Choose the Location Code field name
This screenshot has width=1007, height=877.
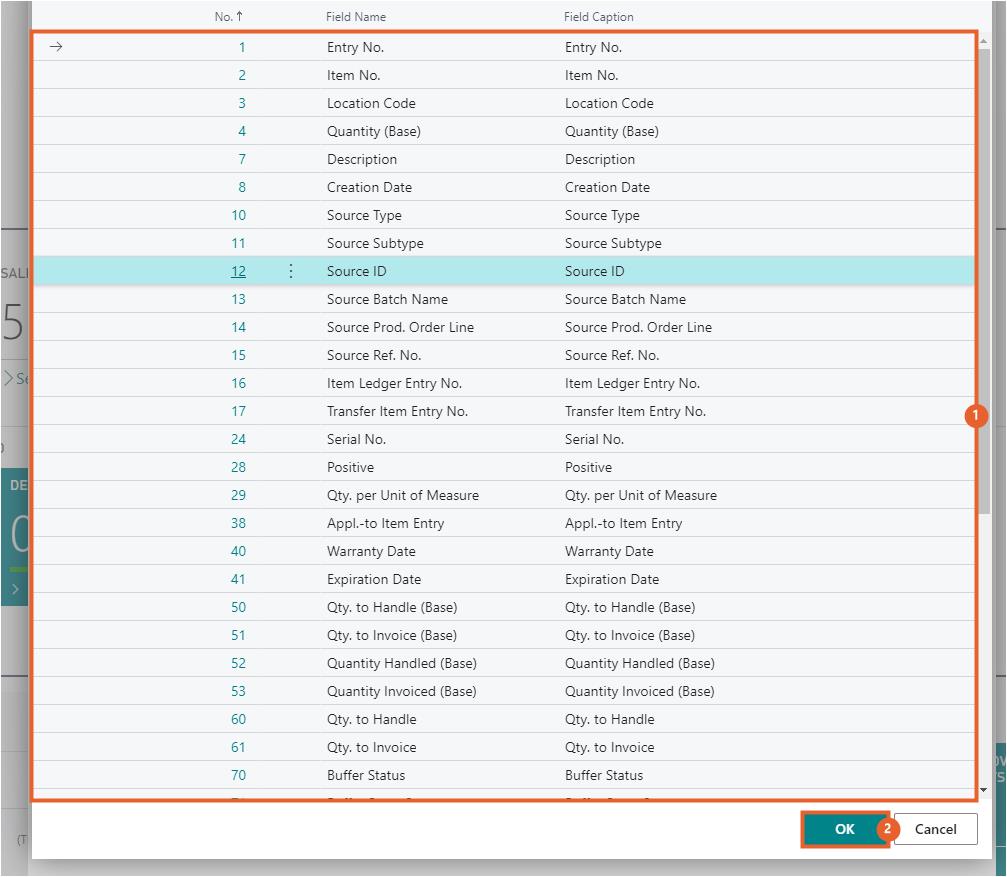coord(371,103)
